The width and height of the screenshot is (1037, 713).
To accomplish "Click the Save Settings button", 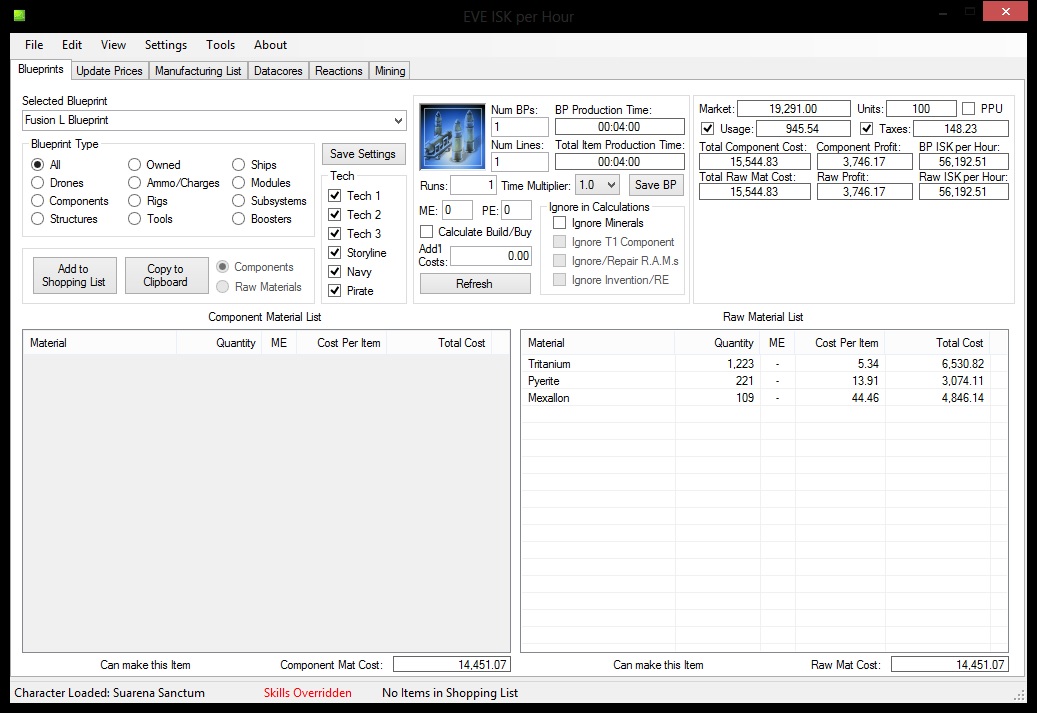I will (363, 154).
